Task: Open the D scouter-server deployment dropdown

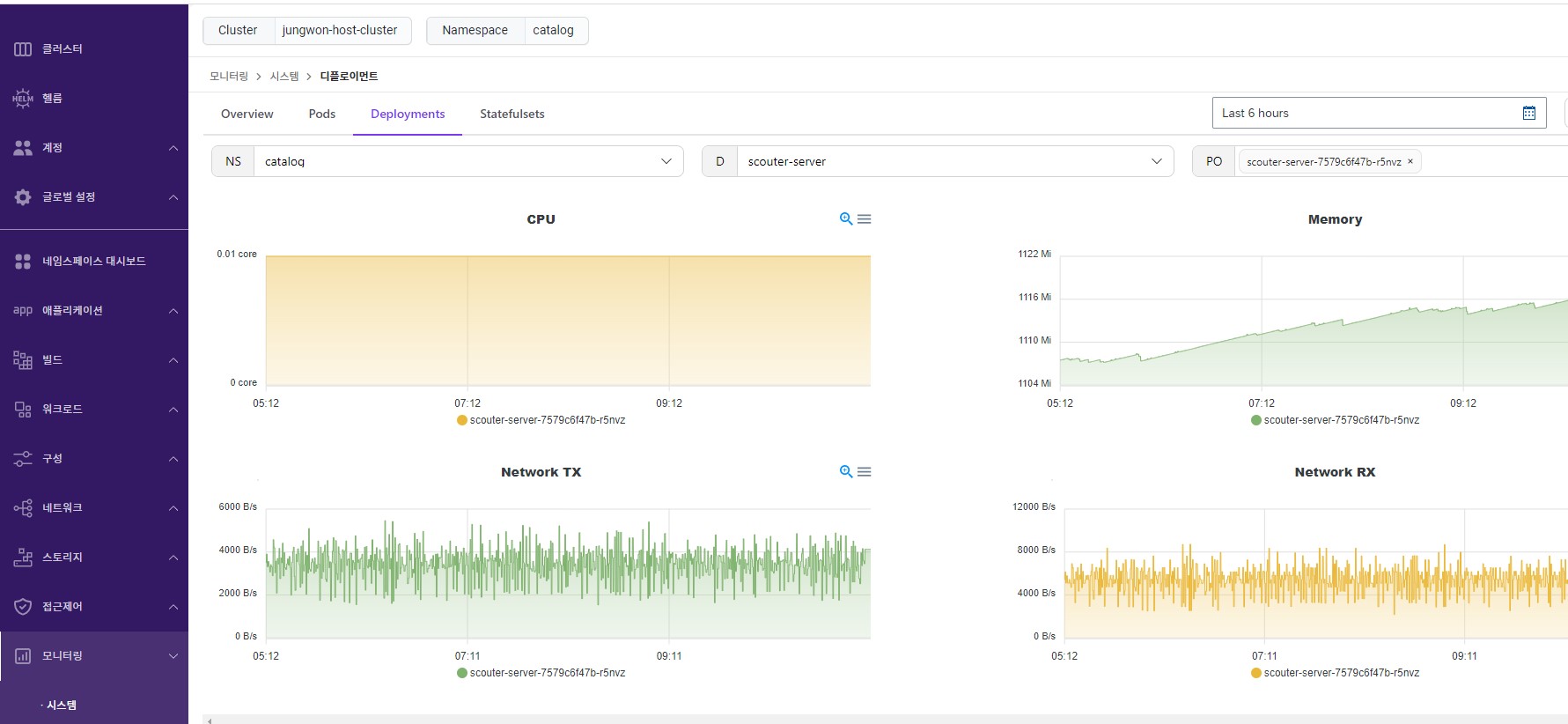Action: tap(955, 161)
